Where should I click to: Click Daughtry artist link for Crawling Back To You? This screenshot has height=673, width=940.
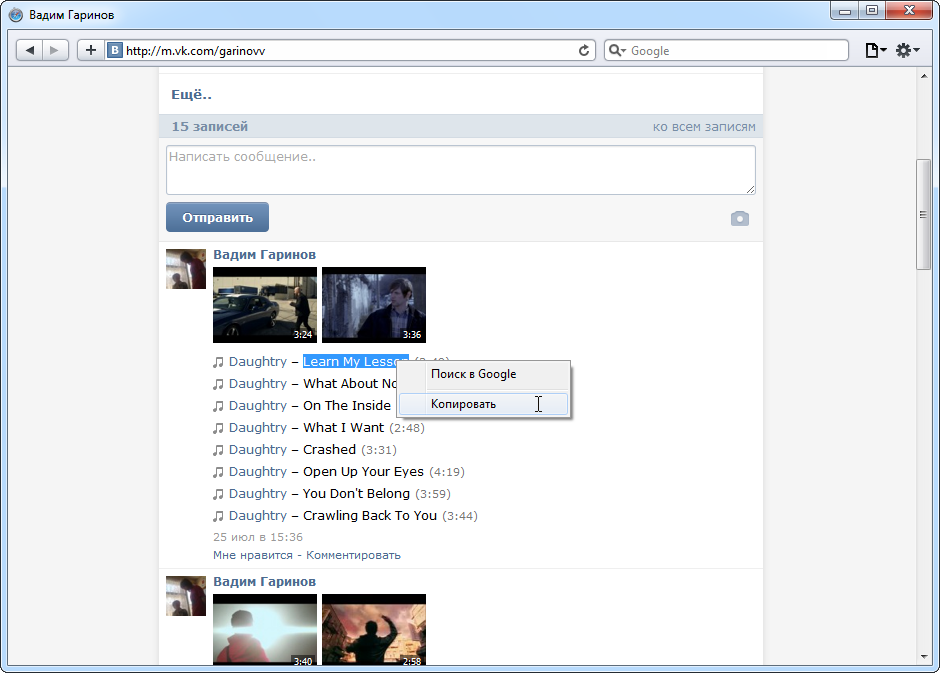[x=258, y=516]
